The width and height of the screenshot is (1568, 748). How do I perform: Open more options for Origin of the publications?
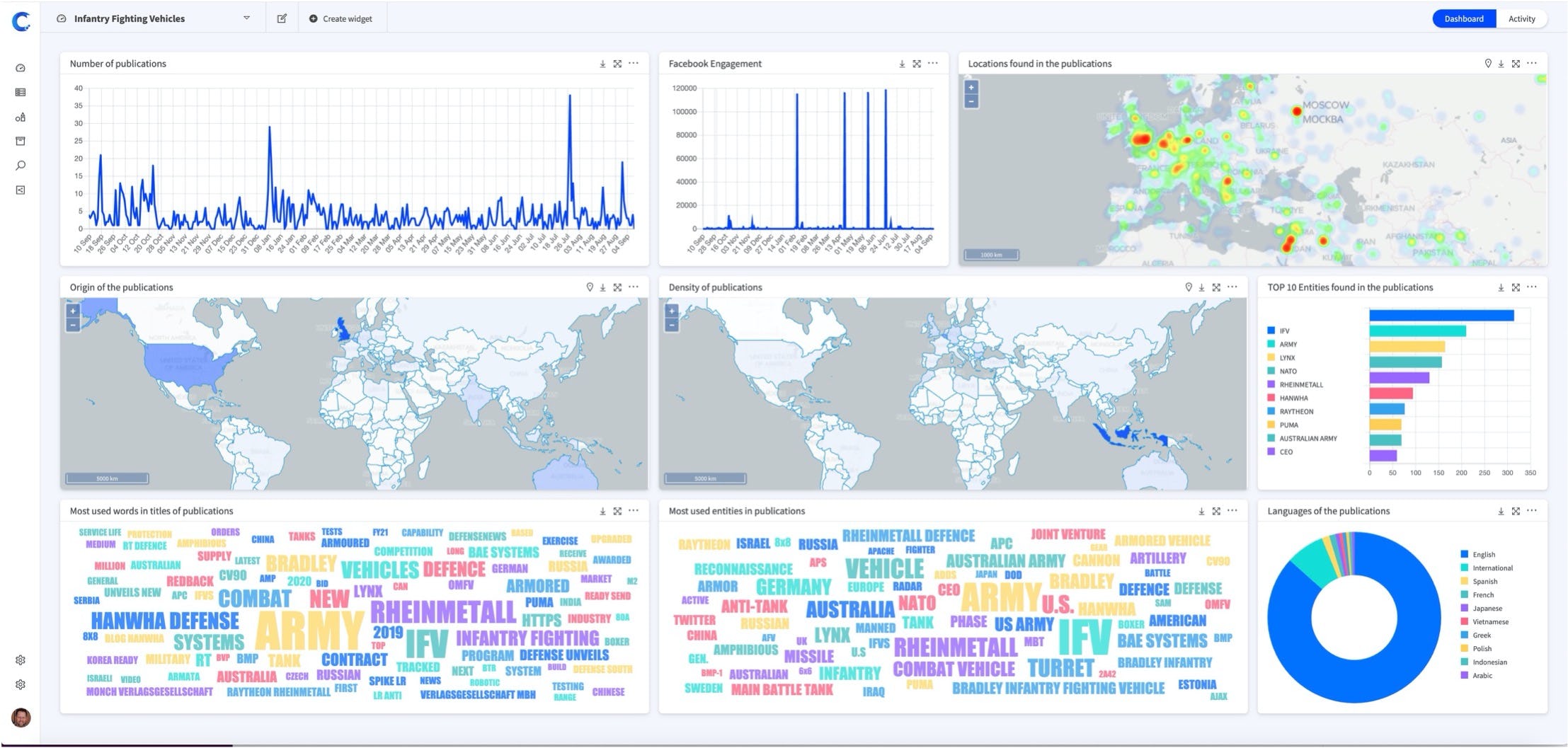(634, 287)
